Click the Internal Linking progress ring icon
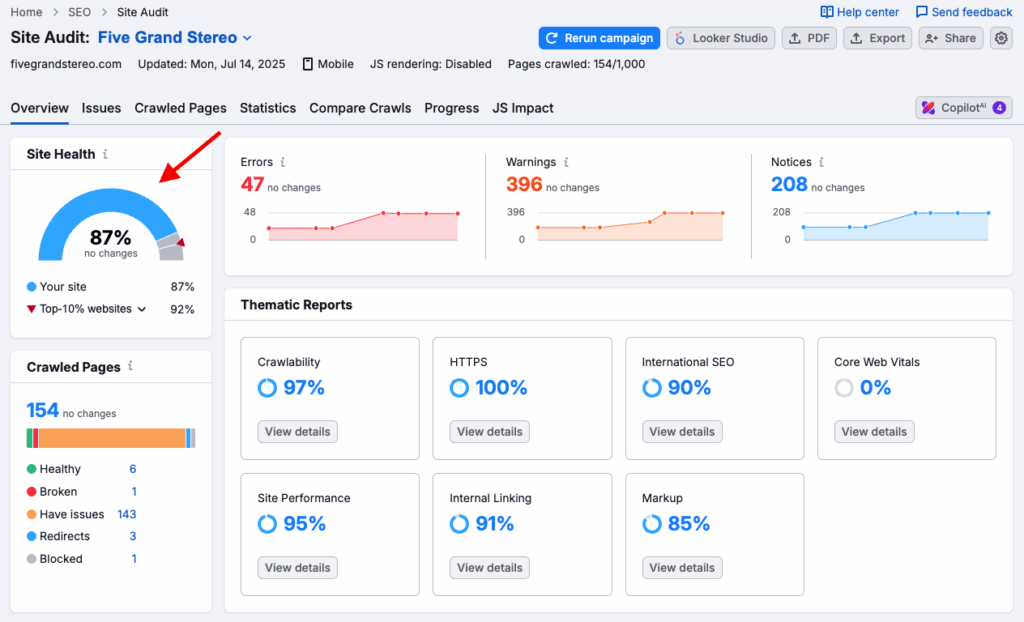 click(x=459, y=524)
